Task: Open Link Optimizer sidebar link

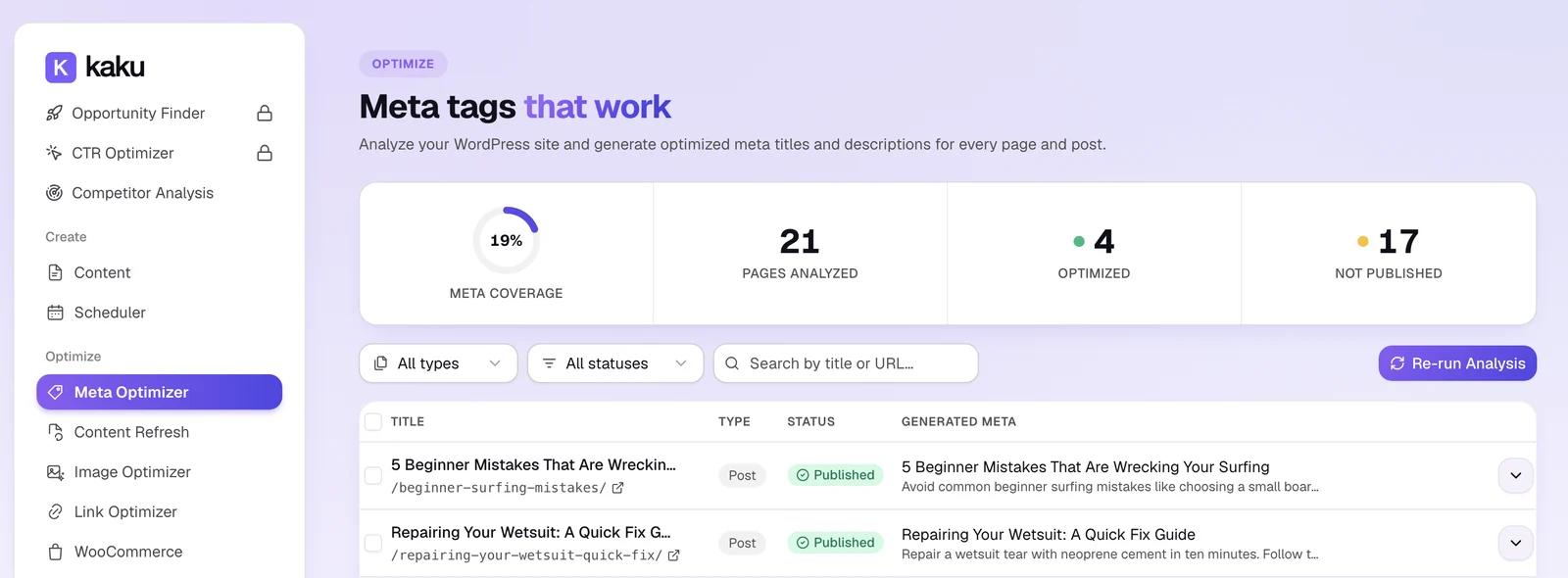Action: click(159, 511)
